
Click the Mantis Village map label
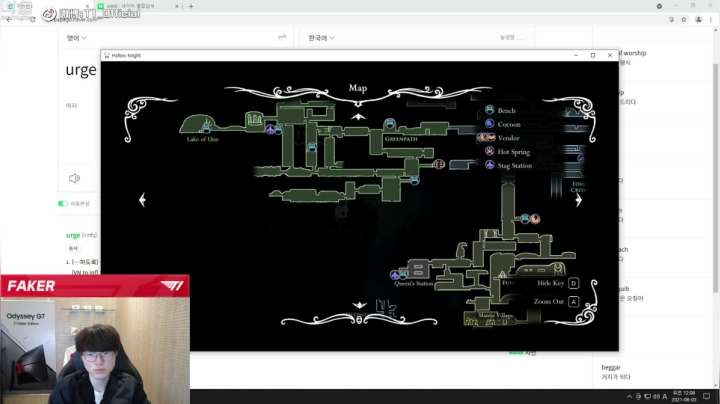495,315
